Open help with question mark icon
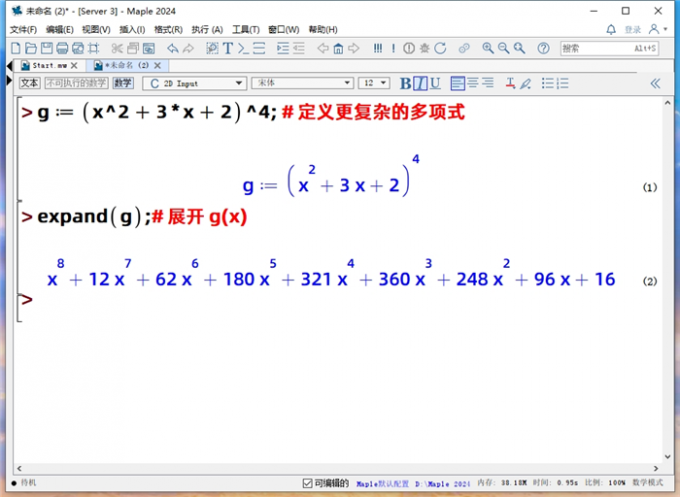 (x=543, y=48)
